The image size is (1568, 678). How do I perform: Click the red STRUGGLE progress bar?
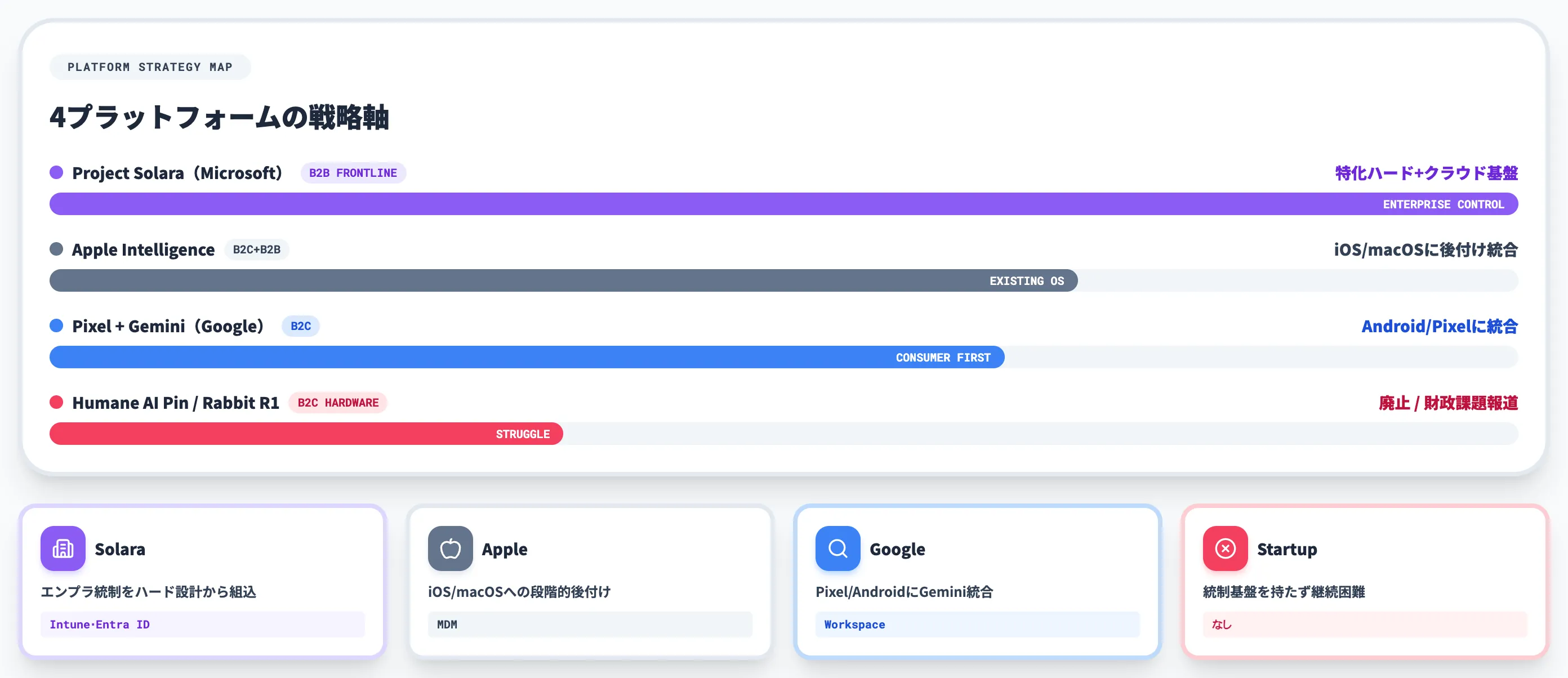pyautogui.click(x=306, y=434)
